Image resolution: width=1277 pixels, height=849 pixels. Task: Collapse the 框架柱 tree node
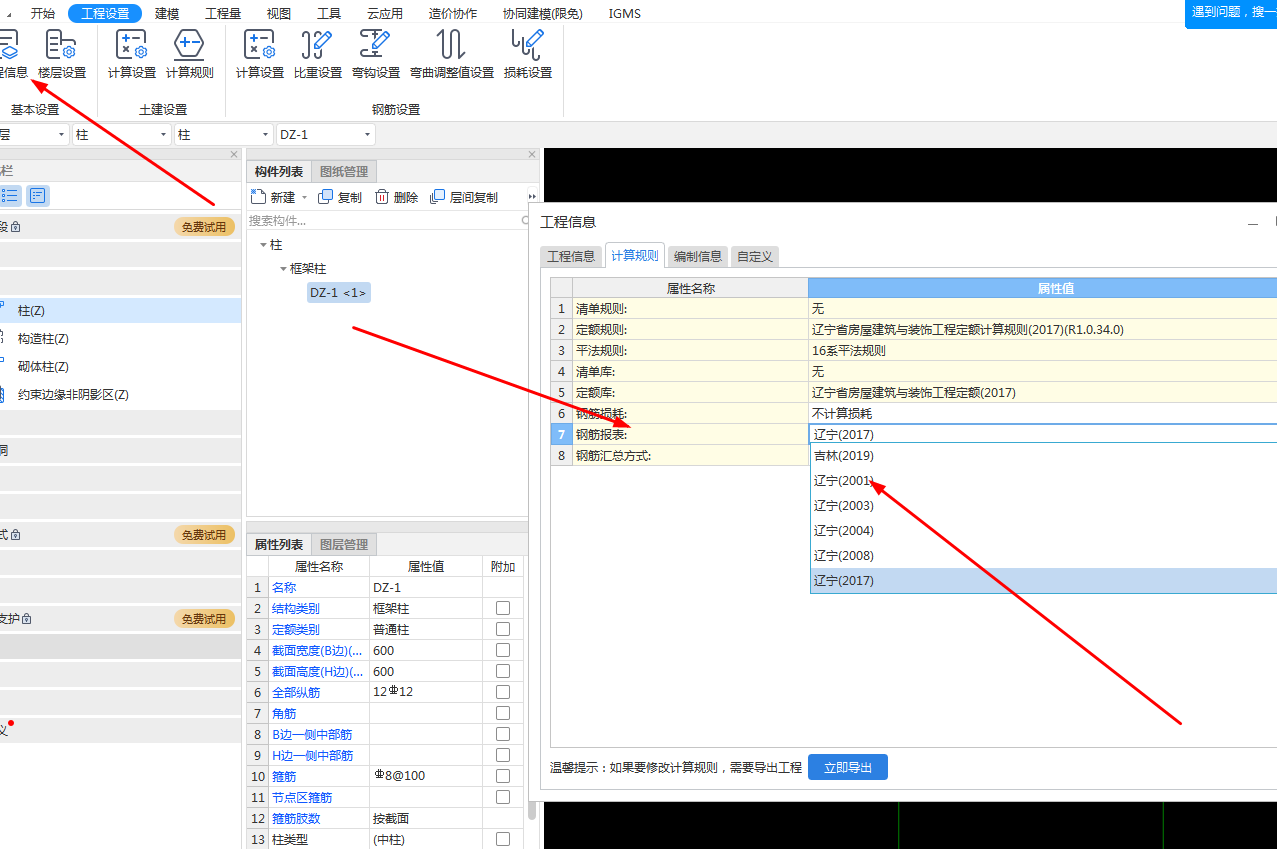tap(283, 269)
